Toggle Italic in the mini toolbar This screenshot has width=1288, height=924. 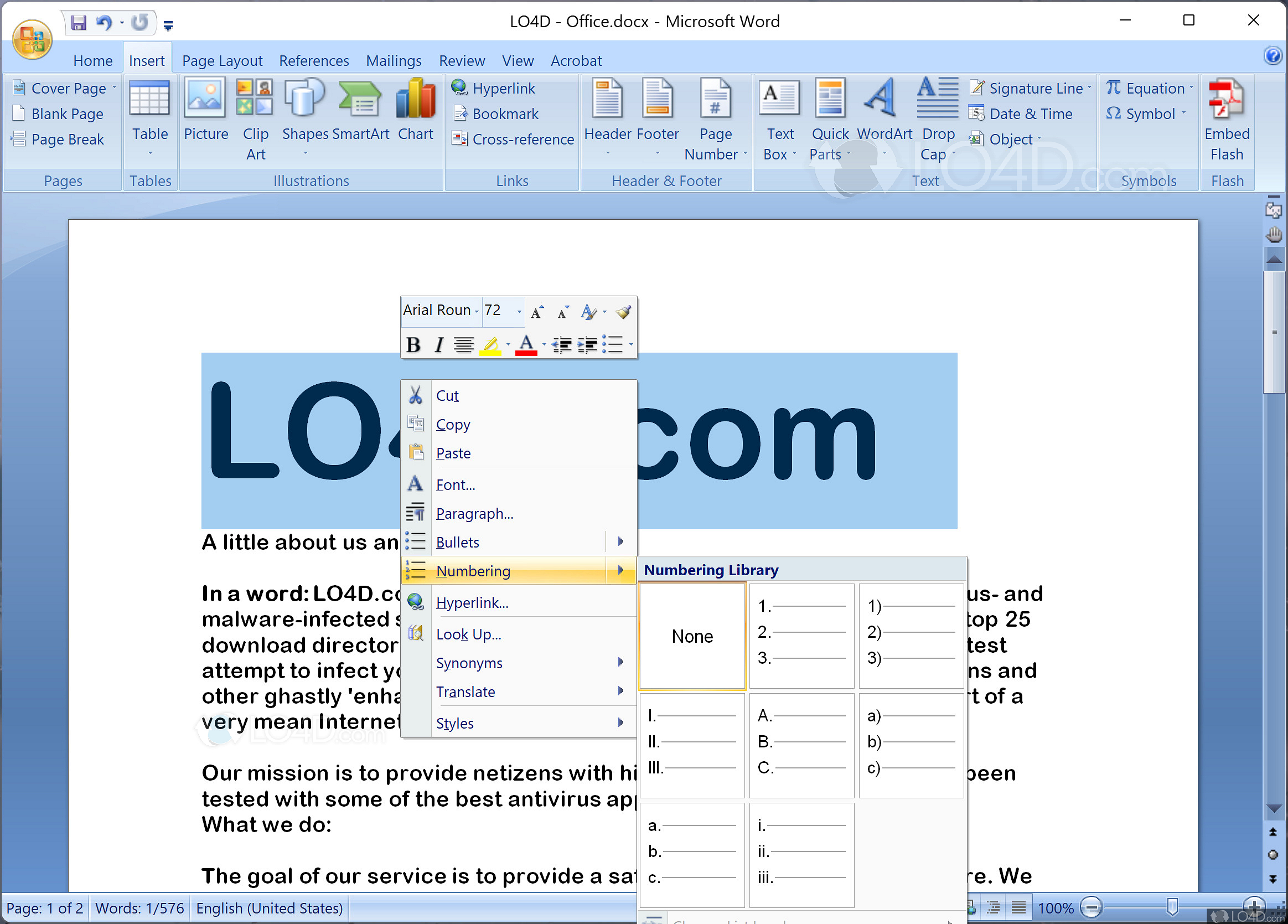[438, 345]
